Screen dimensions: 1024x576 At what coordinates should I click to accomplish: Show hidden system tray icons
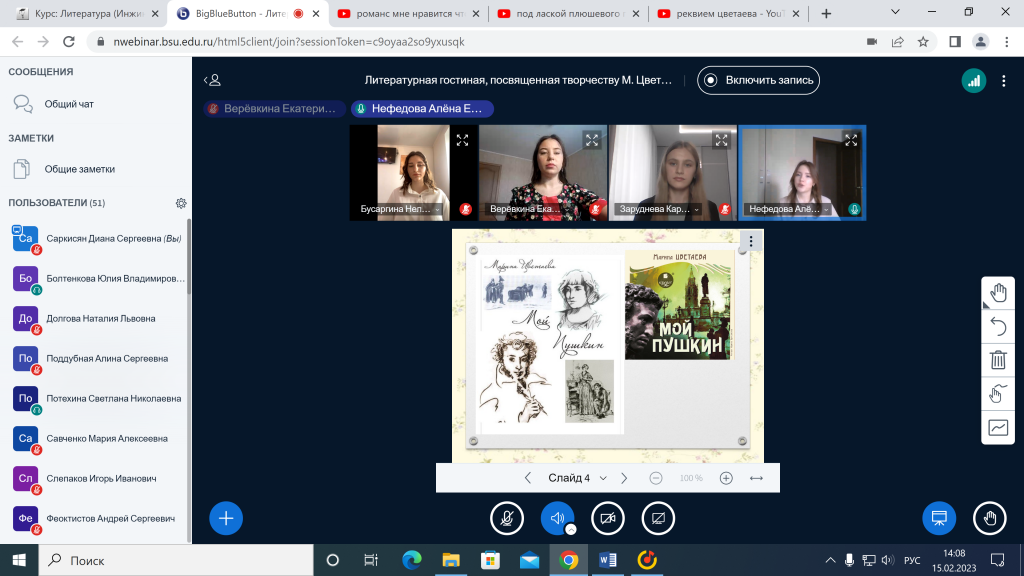click(x=830, y=560)
